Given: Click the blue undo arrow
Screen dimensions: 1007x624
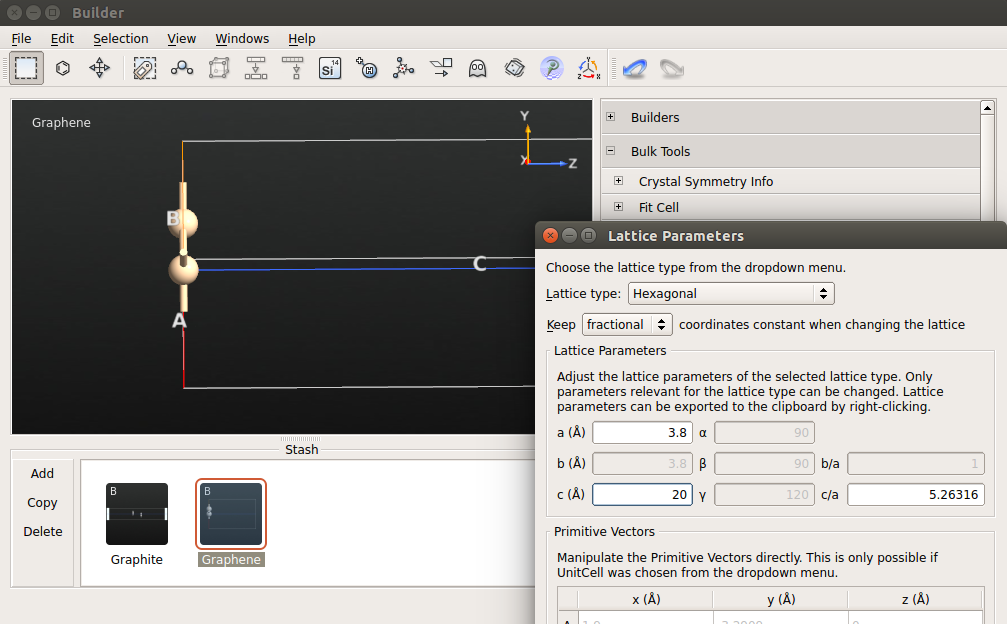Looking at the screenshot, I should [x=635, y=68].
